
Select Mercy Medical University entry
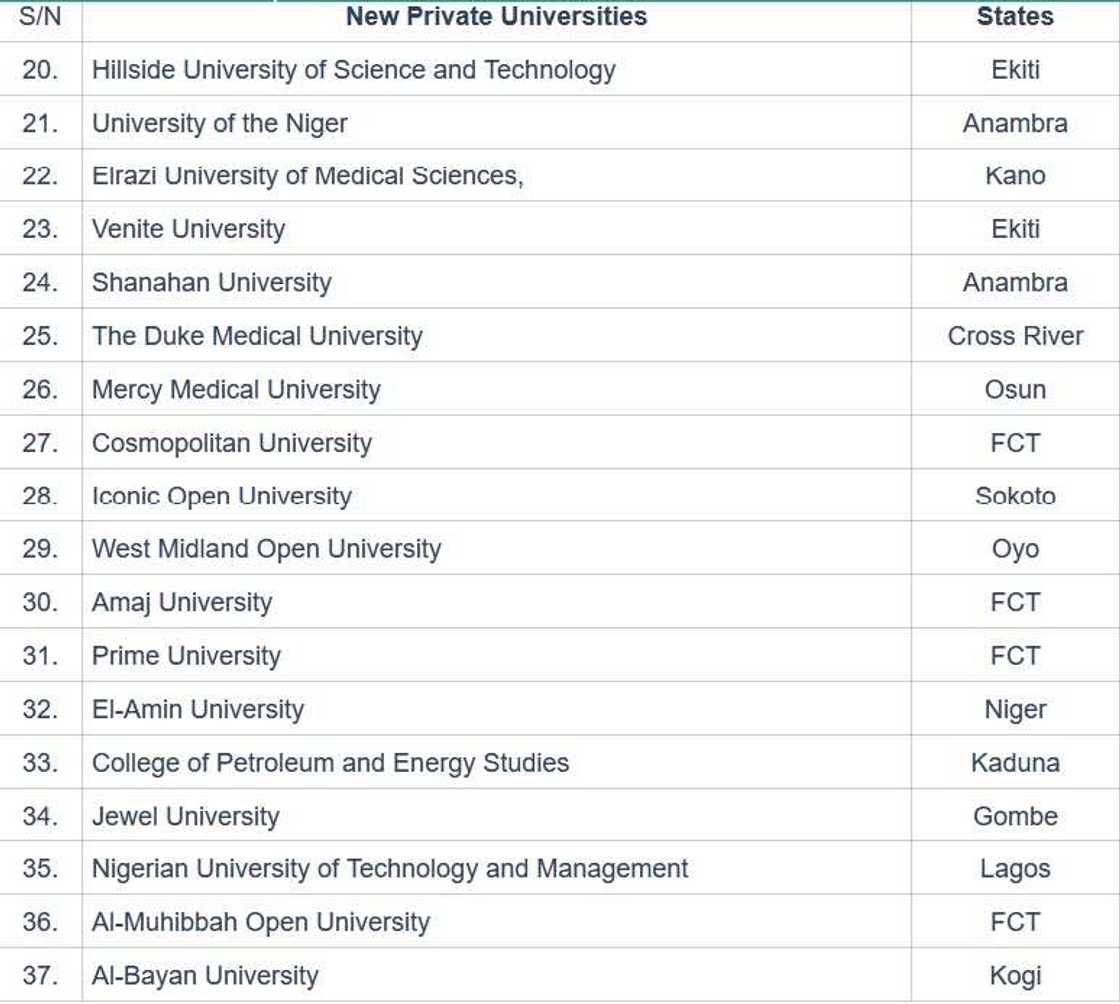[x=236, y=389]
